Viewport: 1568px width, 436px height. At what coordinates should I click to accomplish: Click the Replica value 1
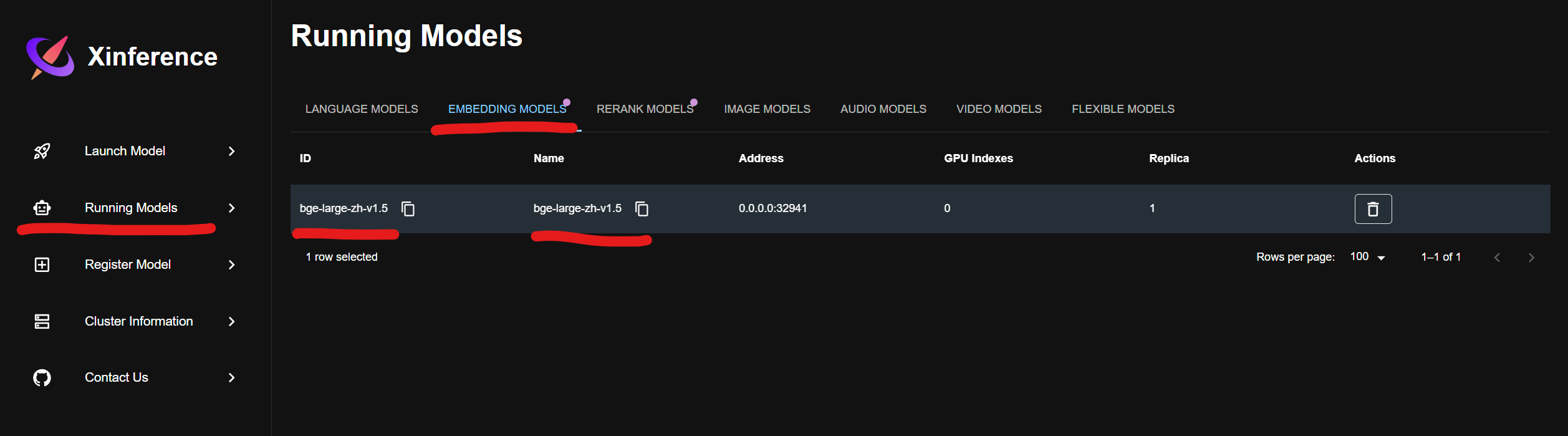coord(1152,208)
